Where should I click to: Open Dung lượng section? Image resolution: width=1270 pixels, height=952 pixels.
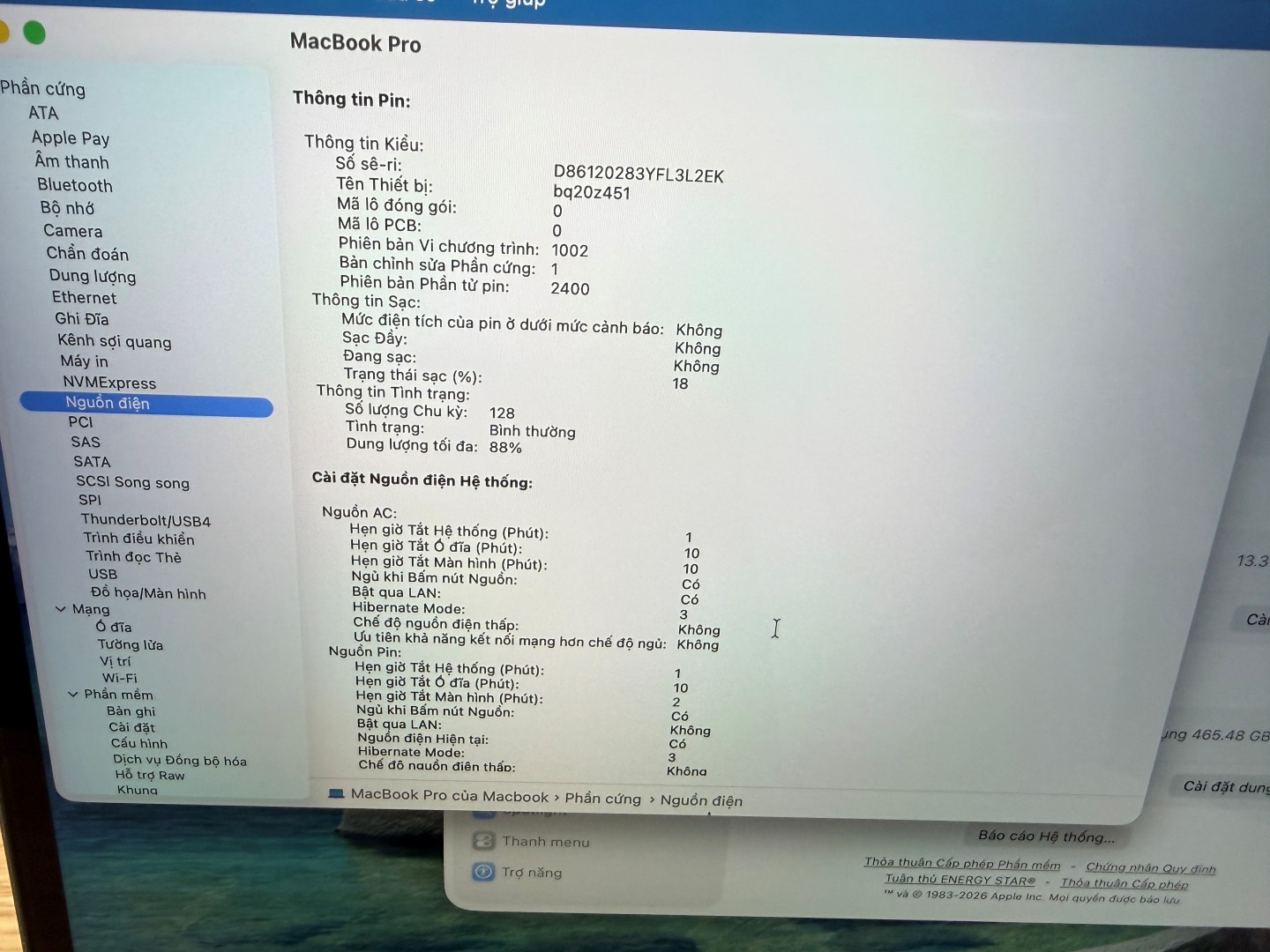pos(93,276)
